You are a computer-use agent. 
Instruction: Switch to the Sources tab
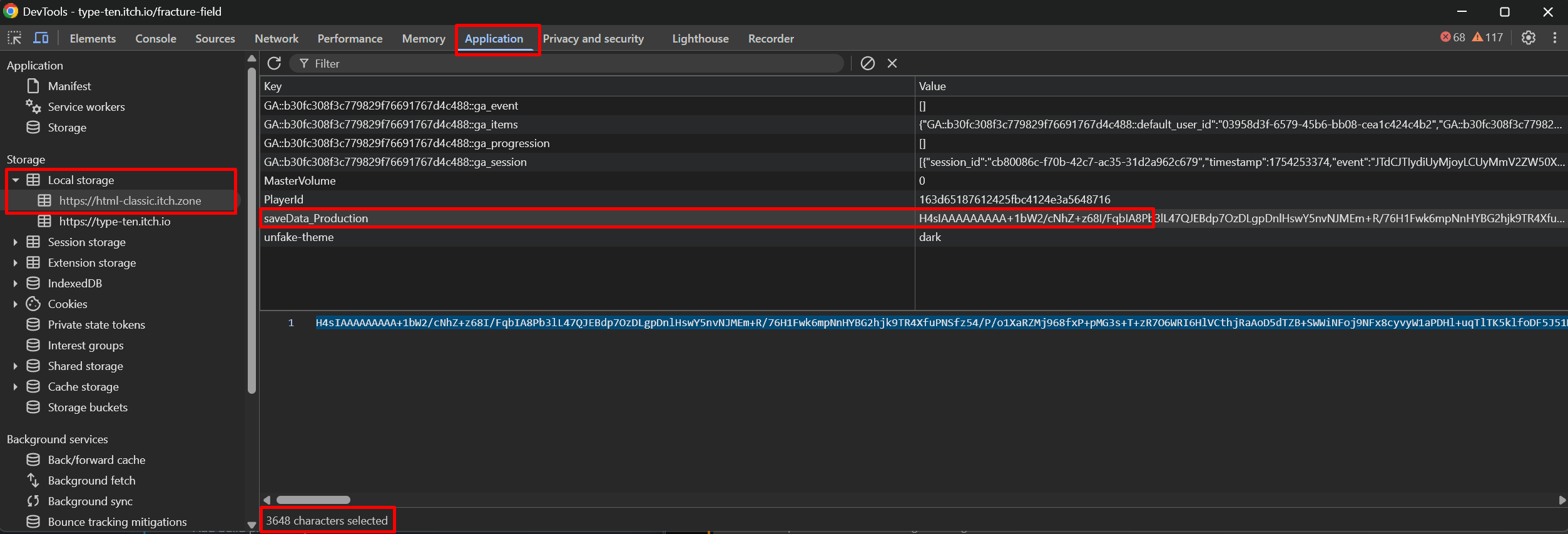215,38
